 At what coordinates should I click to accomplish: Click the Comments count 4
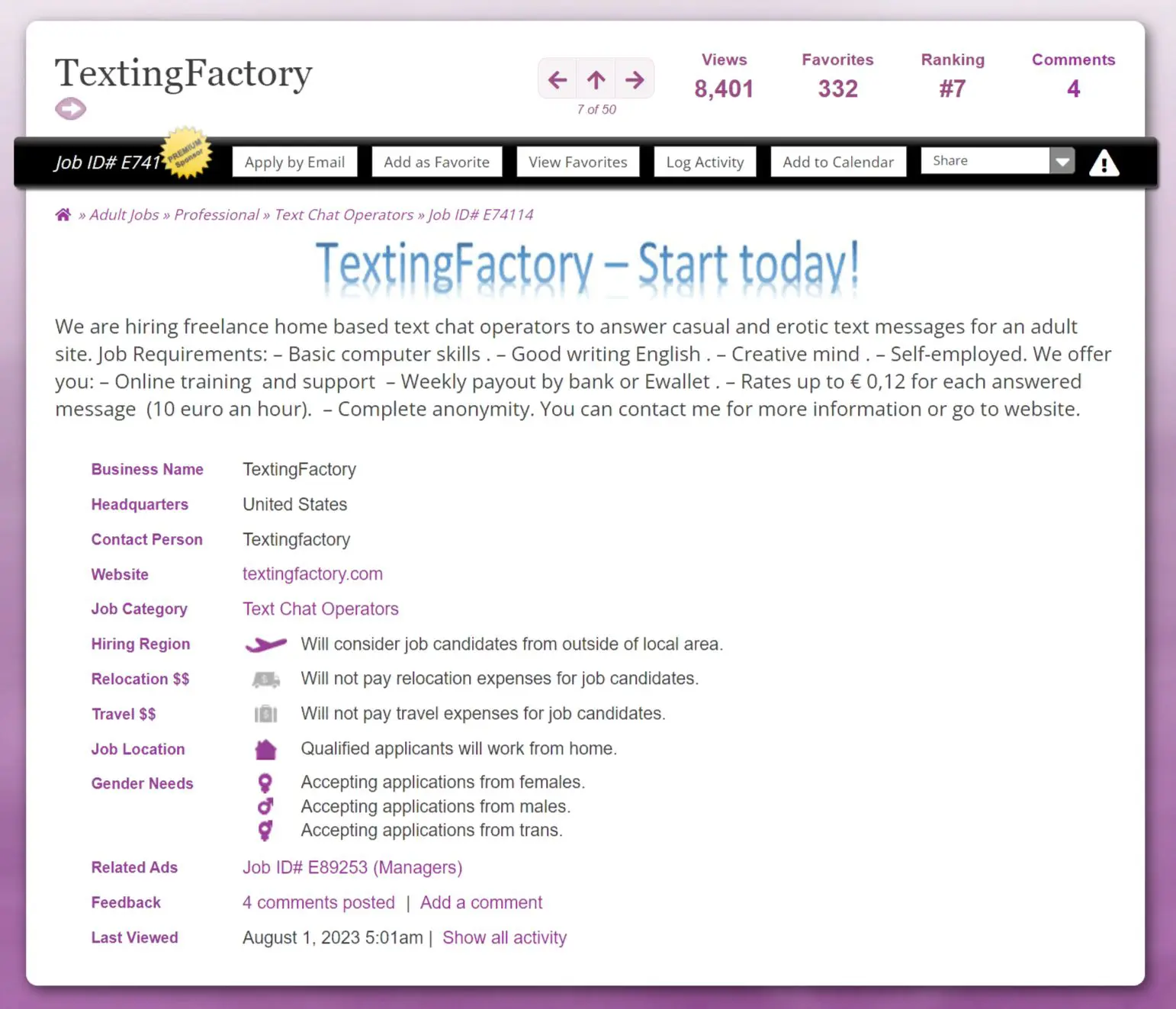(1073, 88)
